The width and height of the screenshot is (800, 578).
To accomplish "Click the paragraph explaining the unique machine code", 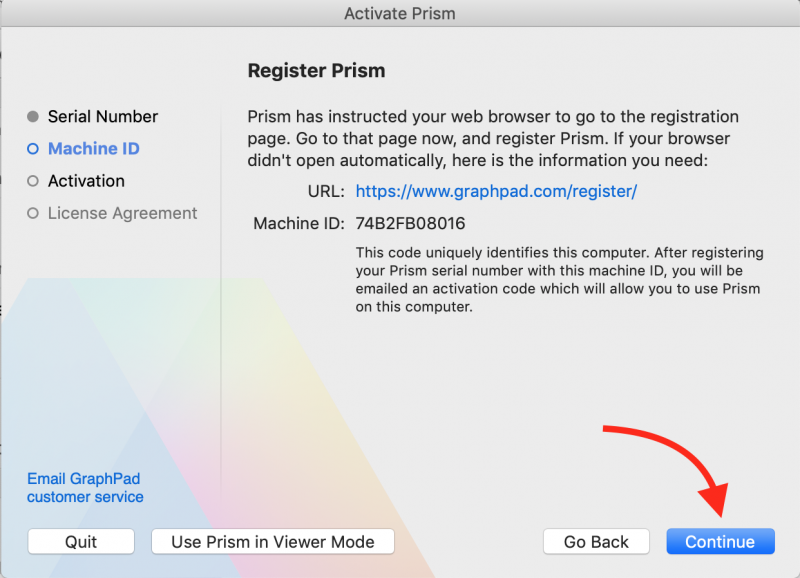I will click(560, 280).
